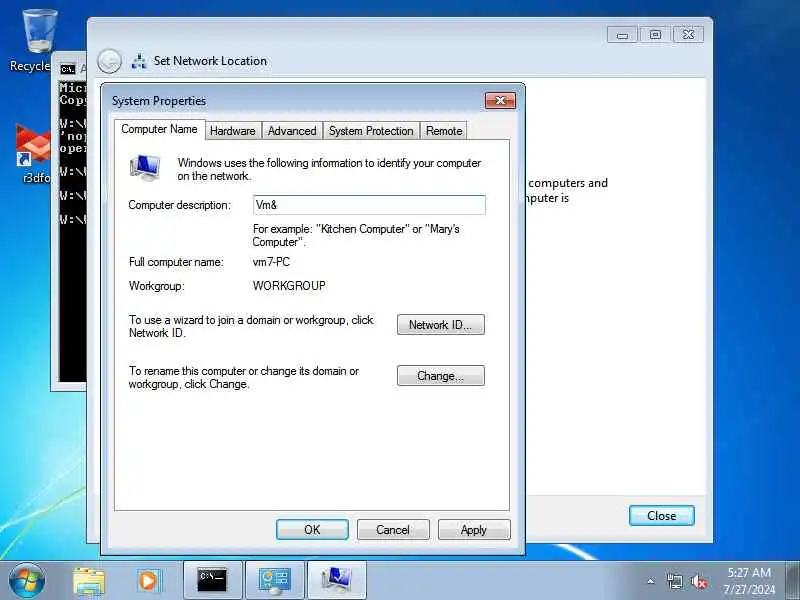Image resolution: width=800 pixels, height=600 pixels.
Task: Open the clock showing 5:27 AM
Action: pos(748,581)
